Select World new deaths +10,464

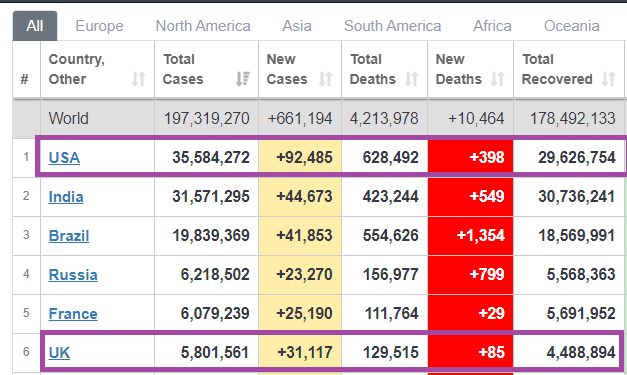[476, 118]
